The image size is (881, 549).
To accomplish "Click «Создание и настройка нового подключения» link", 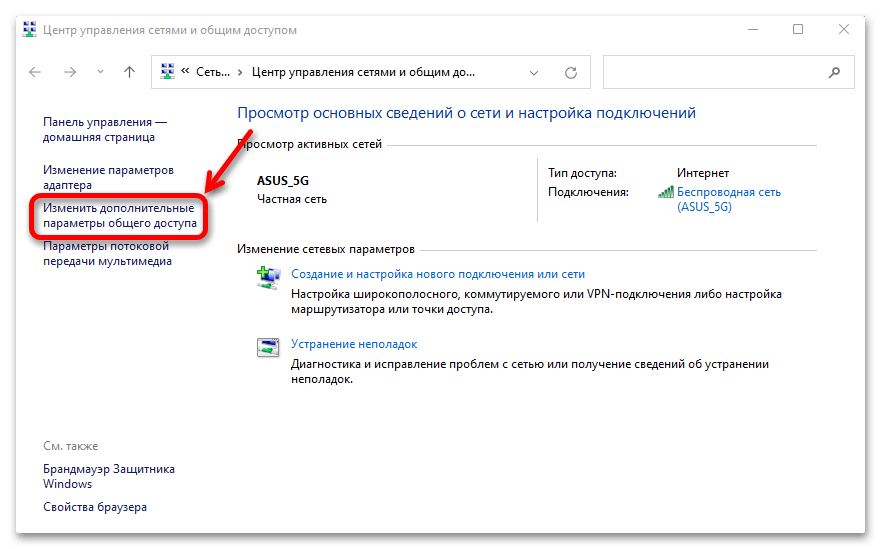I will (x=437, y=273).
